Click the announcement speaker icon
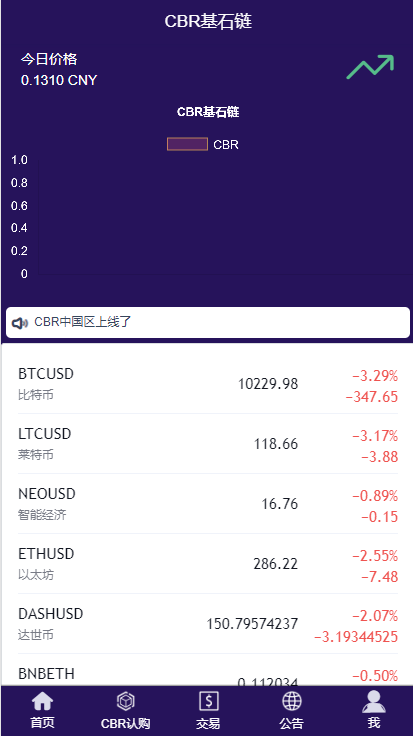 click(20, 323)
